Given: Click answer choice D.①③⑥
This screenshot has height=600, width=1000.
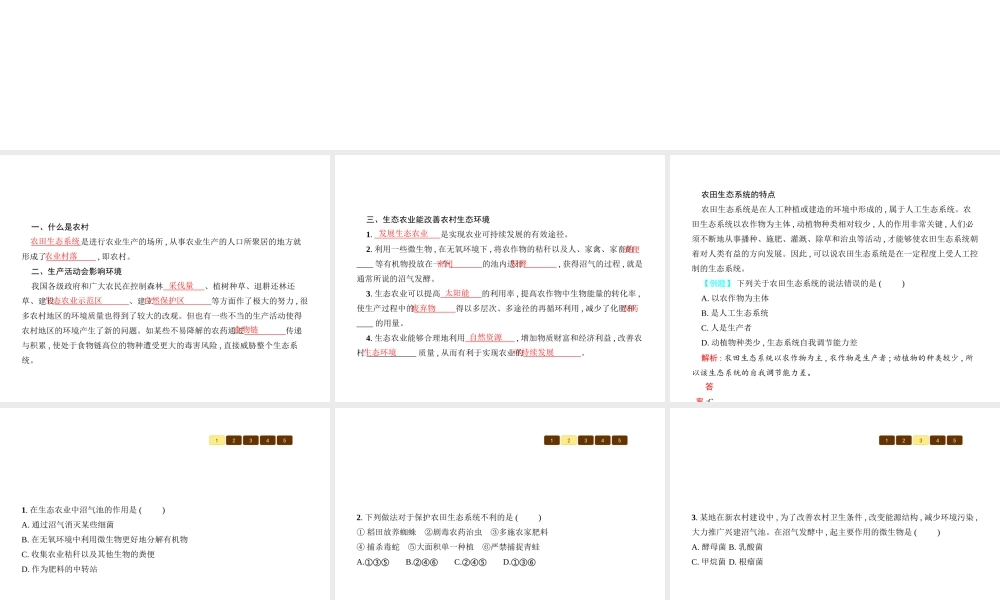Looking at the screenshot, I should point(520,562).
